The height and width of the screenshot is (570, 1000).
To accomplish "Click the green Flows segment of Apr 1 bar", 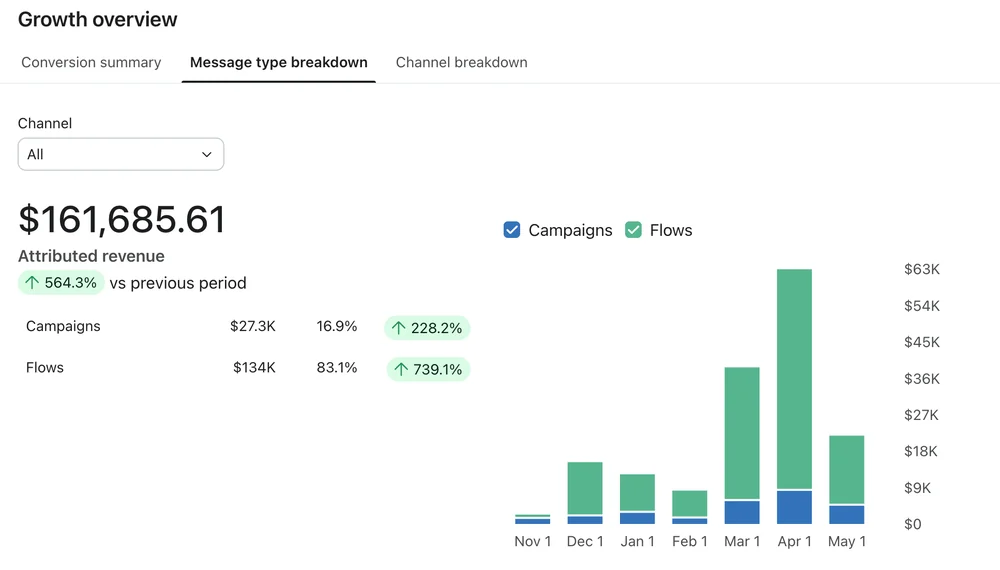I will pos(794,379).
